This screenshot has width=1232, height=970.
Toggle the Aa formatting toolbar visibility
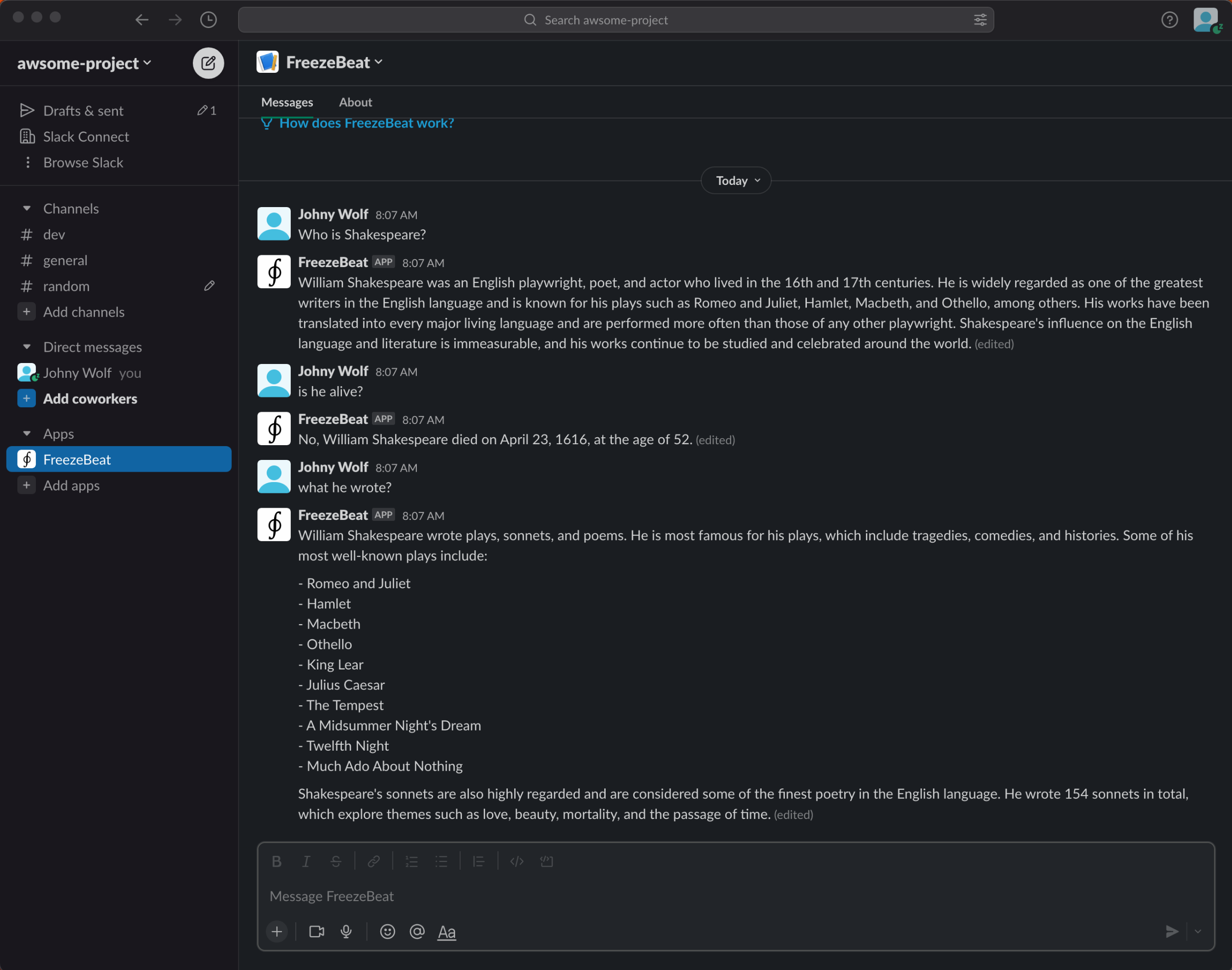click(x=446, y=932)
